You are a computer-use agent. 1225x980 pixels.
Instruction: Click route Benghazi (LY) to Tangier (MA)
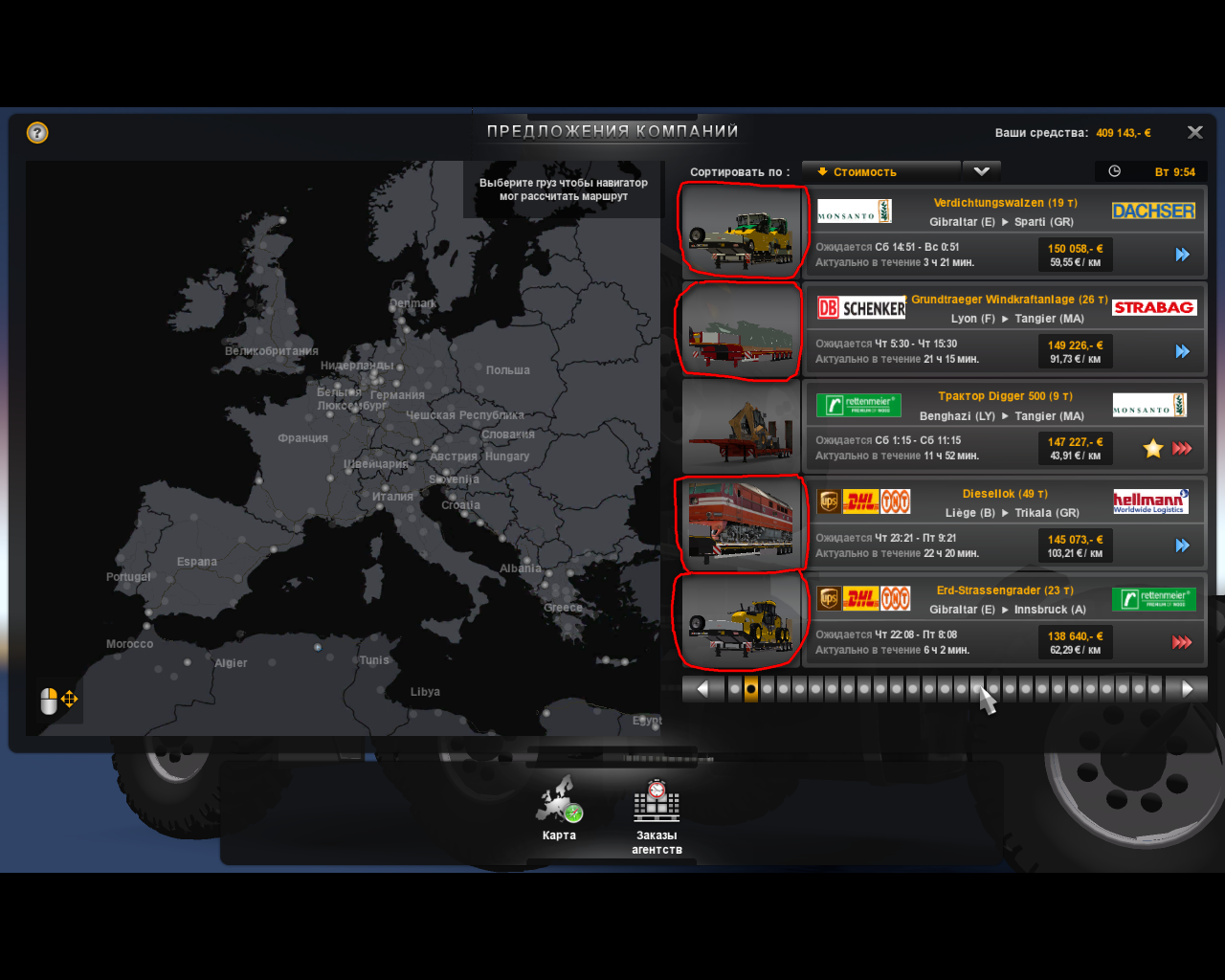coord(1002,416)
